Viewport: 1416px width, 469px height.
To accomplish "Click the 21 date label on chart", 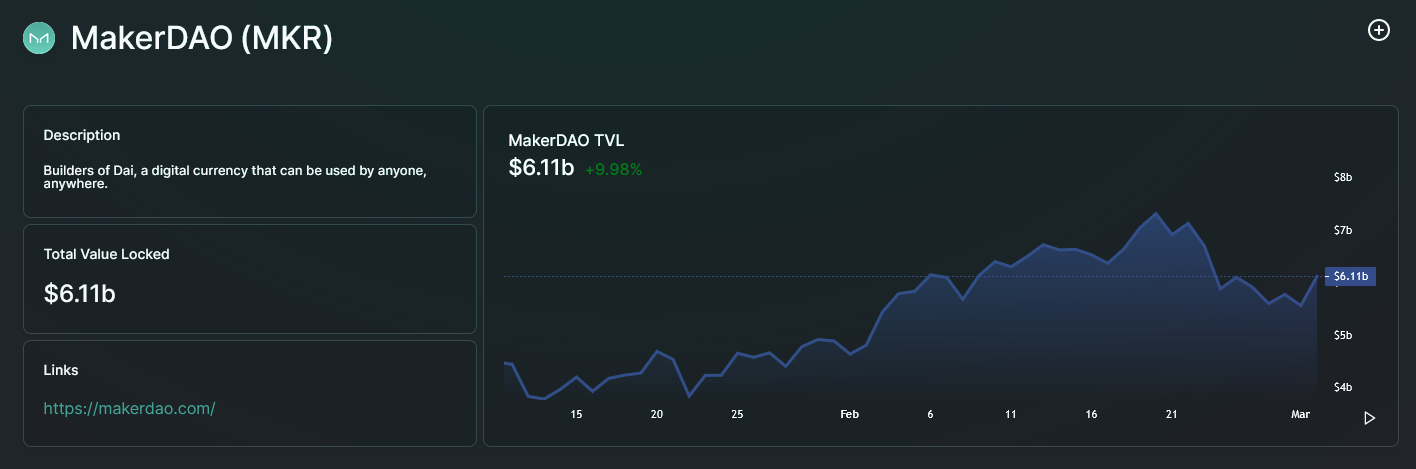I will tap(1172, 414).
